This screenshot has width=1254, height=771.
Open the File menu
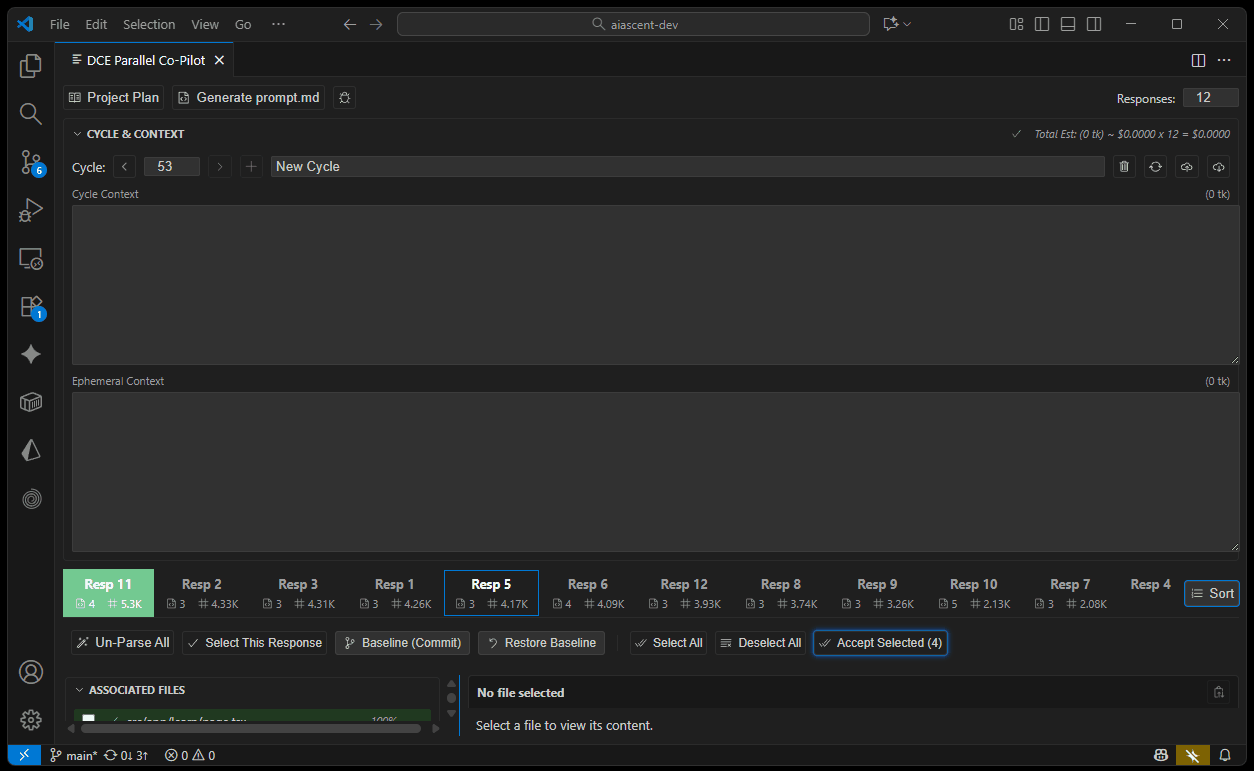pos(59,24)
